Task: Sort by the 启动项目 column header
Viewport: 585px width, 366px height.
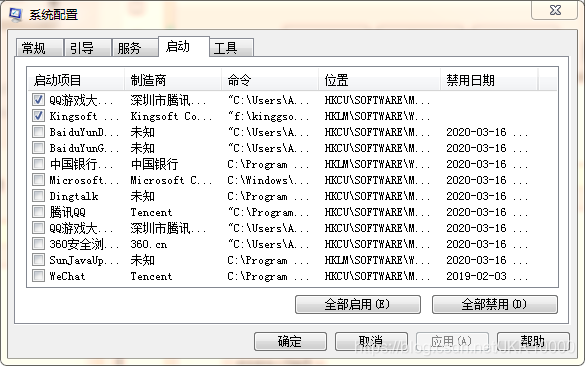Action: pos(76,79)
